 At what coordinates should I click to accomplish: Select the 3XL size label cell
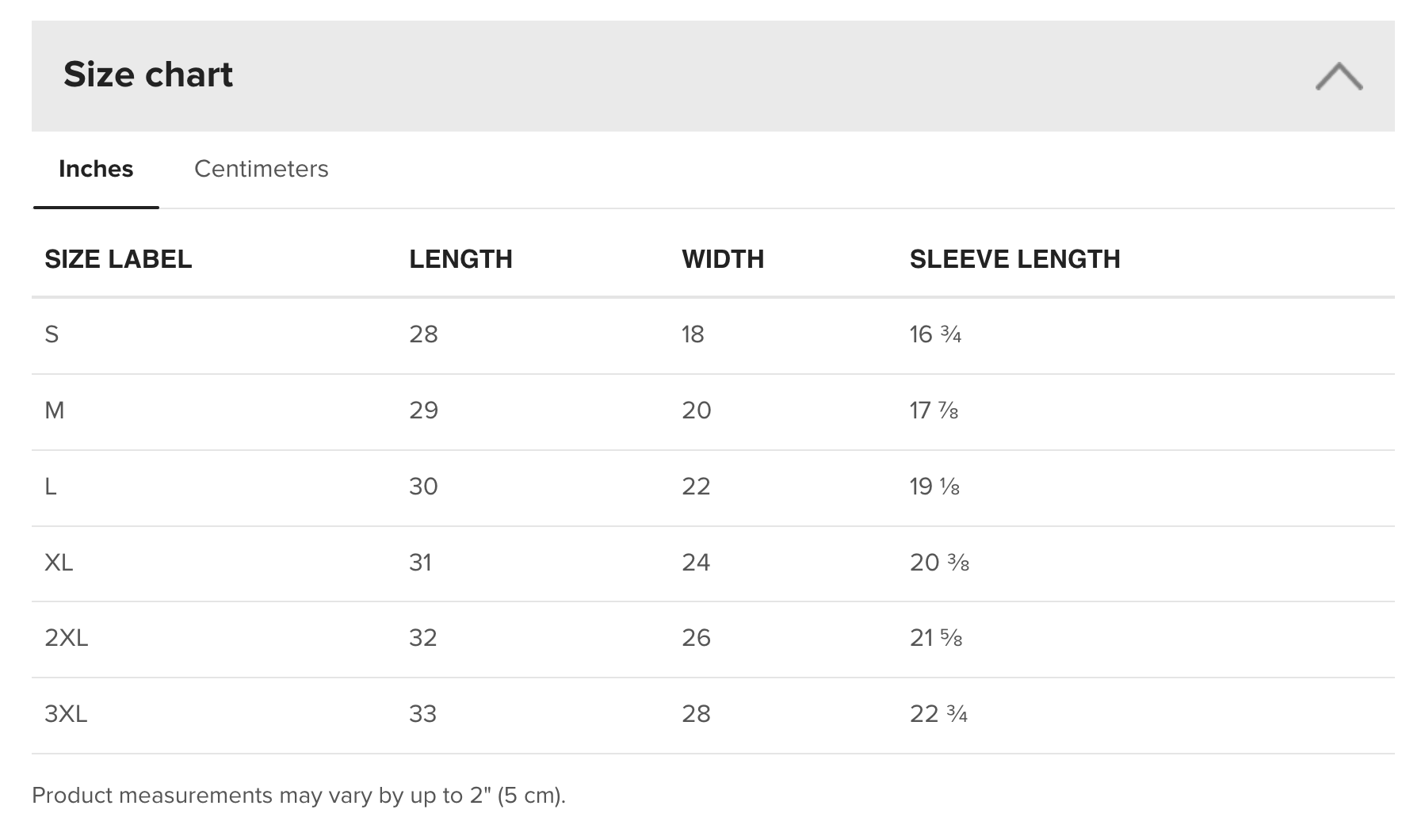click(66, 714)
